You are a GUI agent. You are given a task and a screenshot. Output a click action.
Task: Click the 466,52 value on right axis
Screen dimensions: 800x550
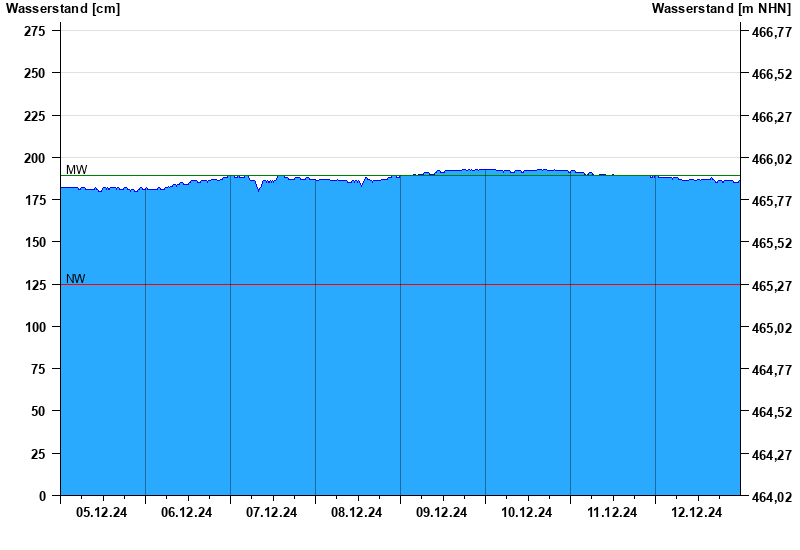point(772,74)
